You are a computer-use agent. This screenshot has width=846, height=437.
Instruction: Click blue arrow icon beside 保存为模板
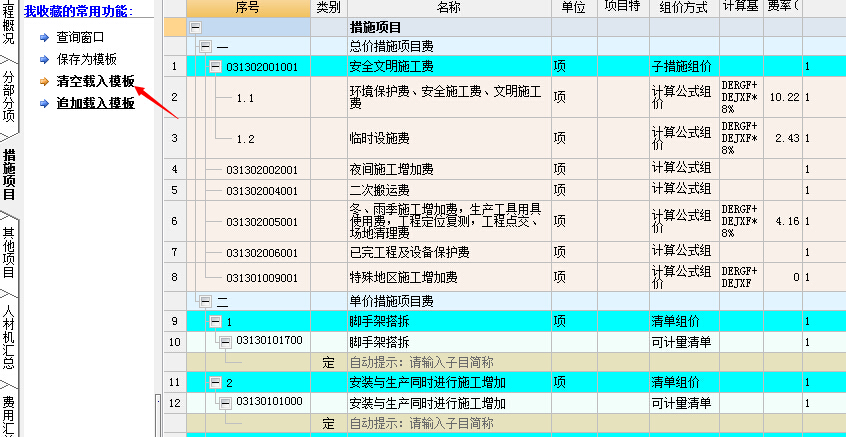pos(44,60)
